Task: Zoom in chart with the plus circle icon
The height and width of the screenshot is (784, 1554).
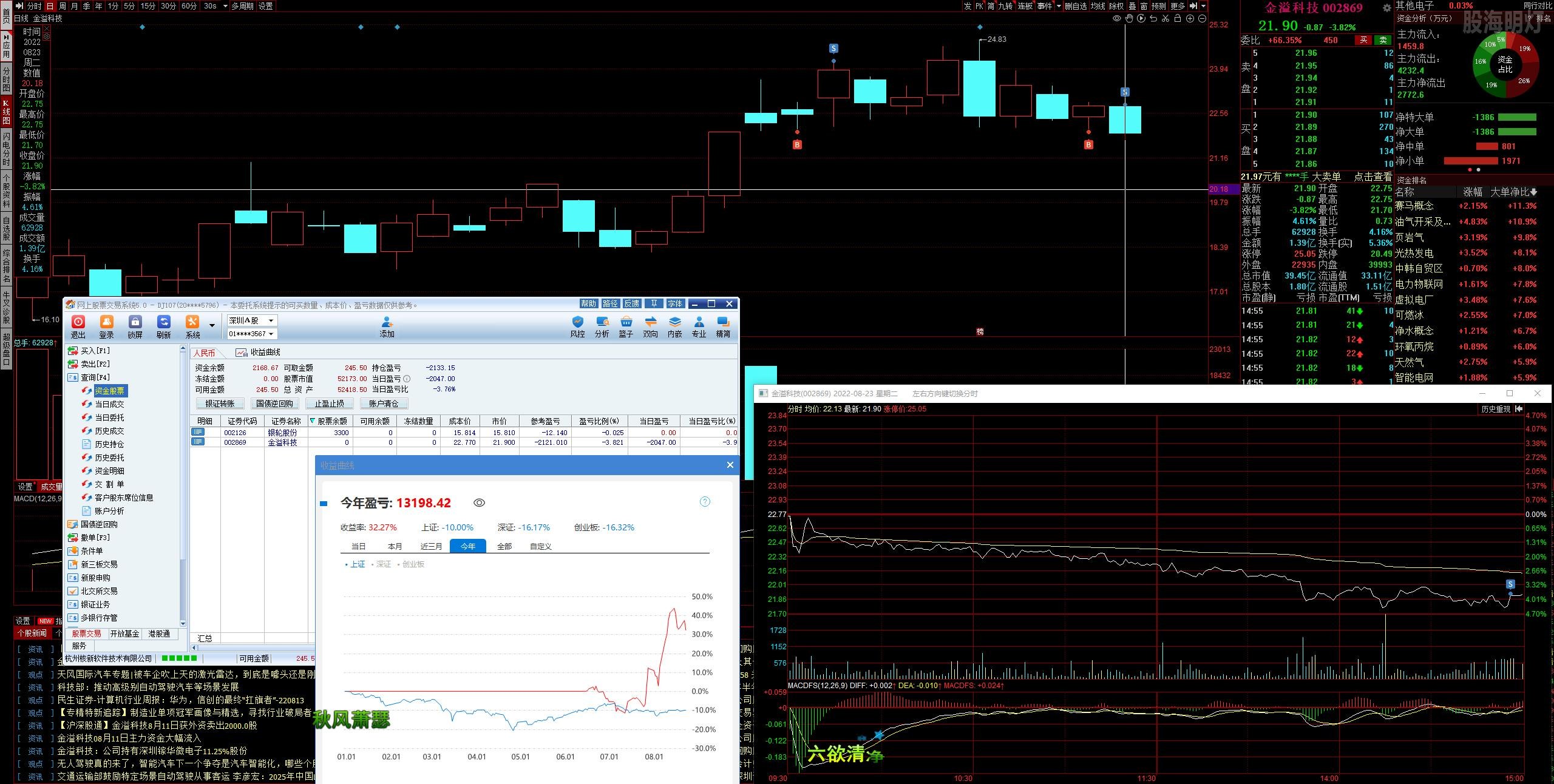Action: tap(1190, 19)
